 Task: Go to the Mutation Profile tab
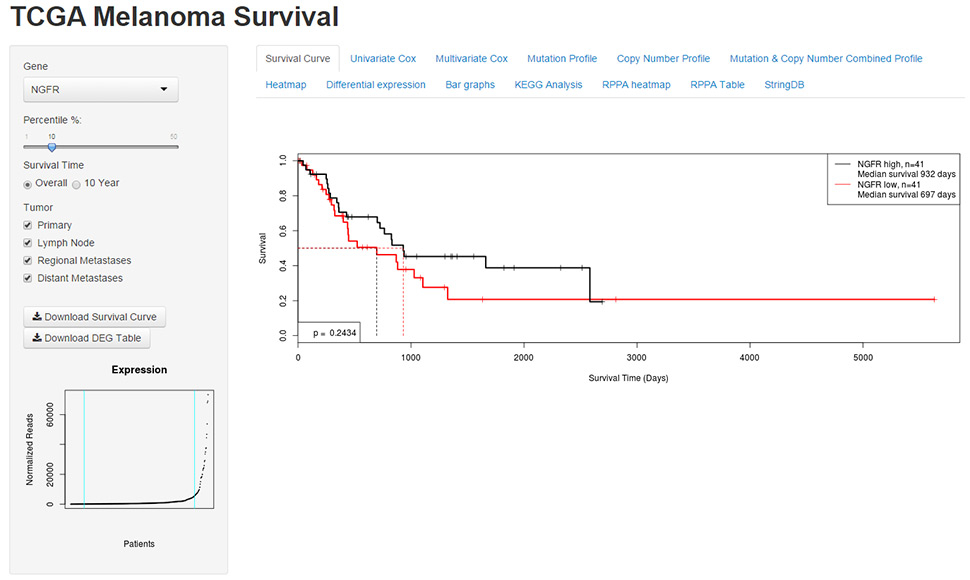[562, 59]
